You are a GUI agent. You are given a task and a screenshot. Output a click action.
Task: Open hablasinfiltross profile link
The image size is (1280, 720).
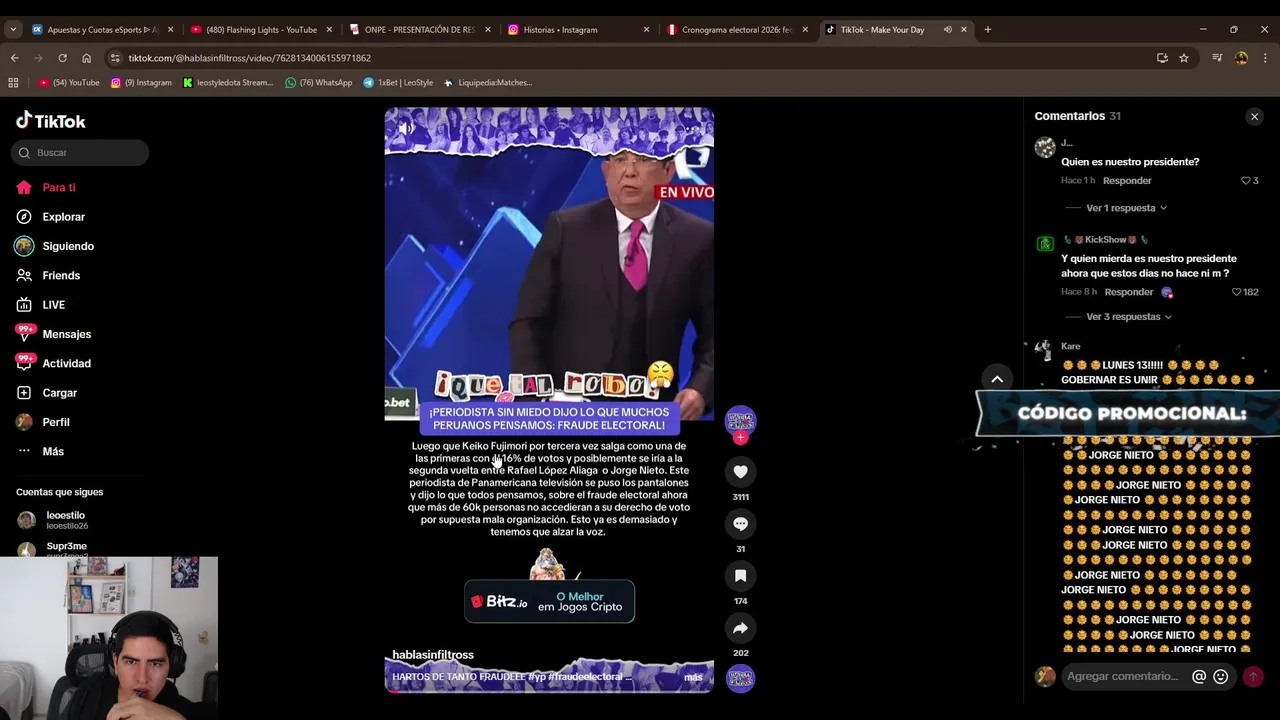tap(433, 655)
